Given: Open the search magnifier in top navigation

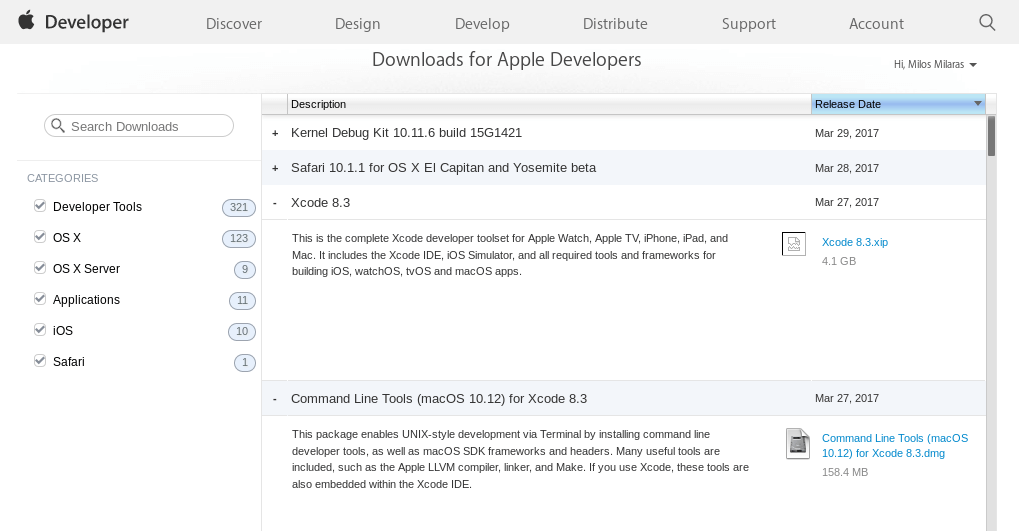Looking at the screenshot, I should tap(987, 23).
